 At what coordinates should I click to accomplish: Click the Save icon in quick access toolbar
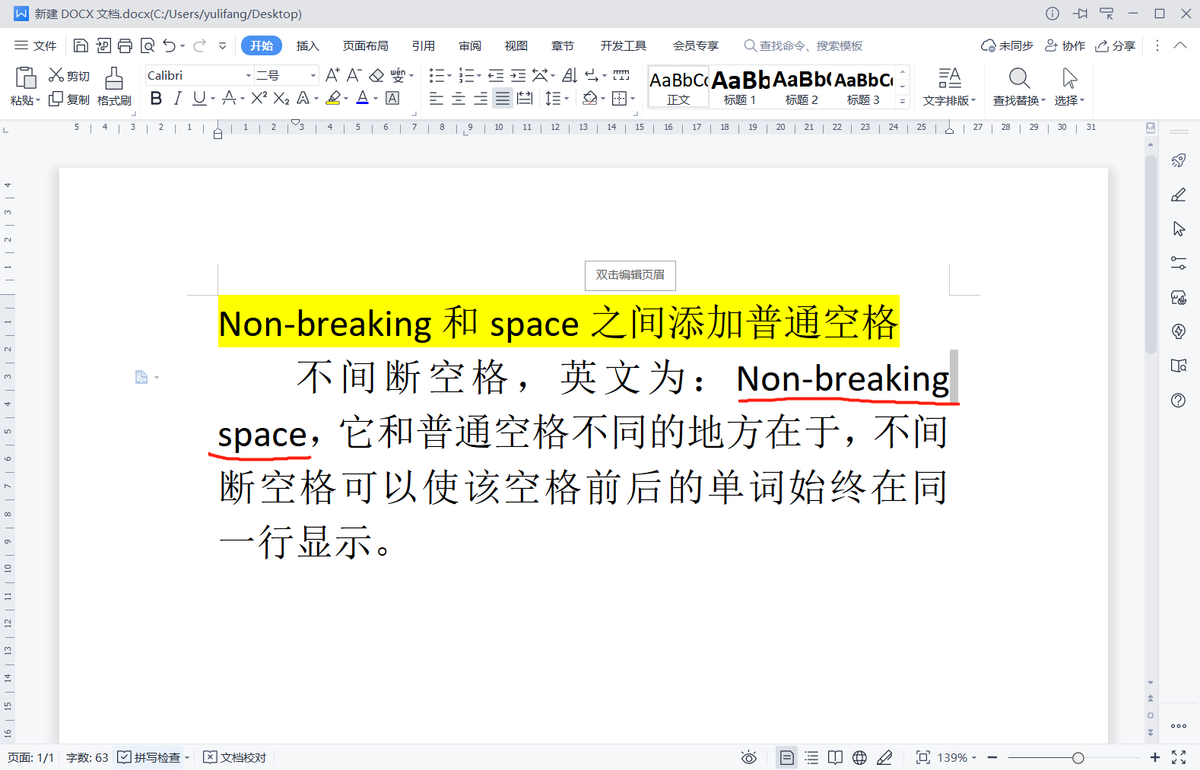pyautogui.click(x=80, y=46)
